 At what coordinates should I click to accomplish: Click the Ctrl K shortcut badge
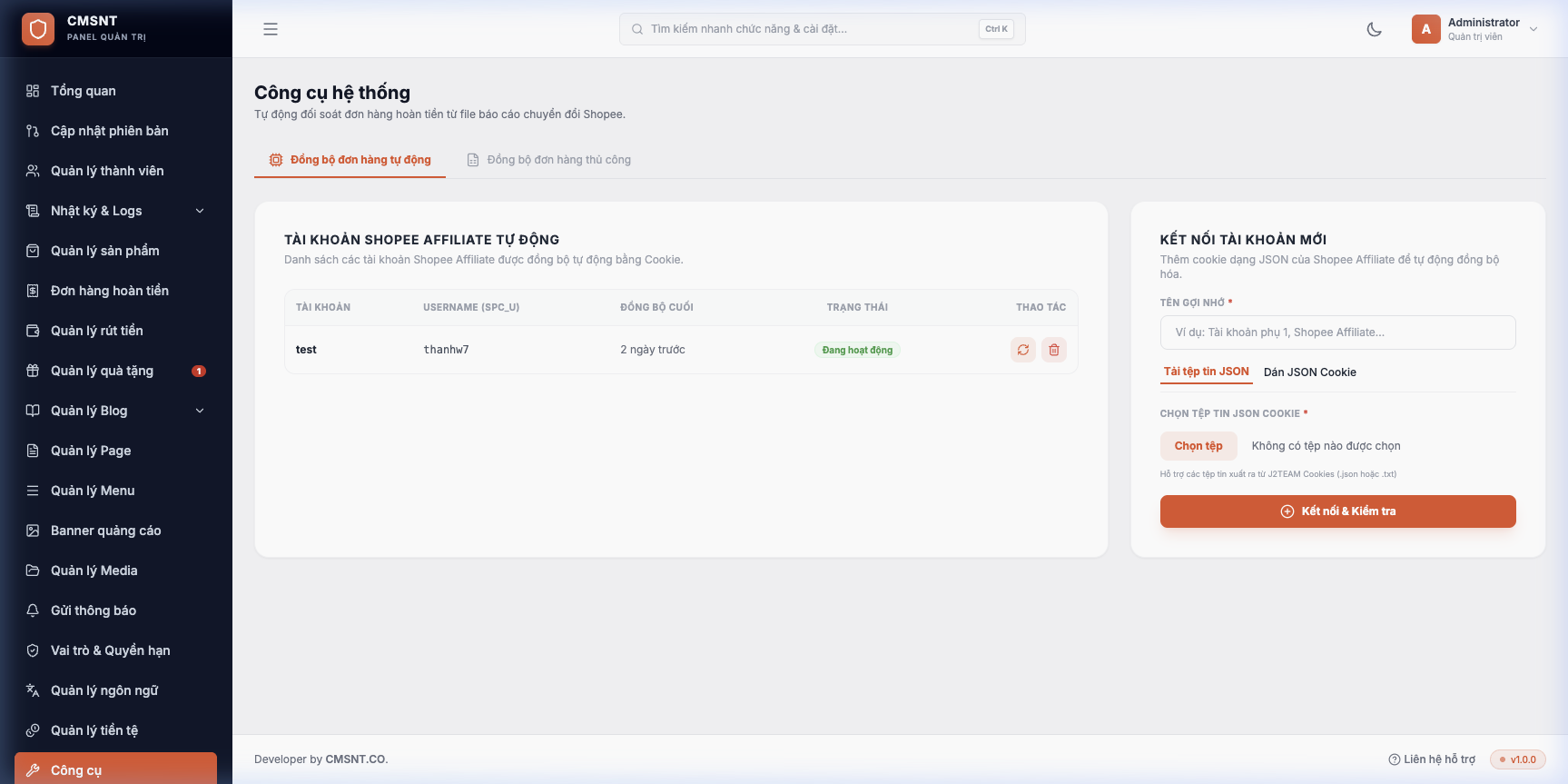[996, 29]
